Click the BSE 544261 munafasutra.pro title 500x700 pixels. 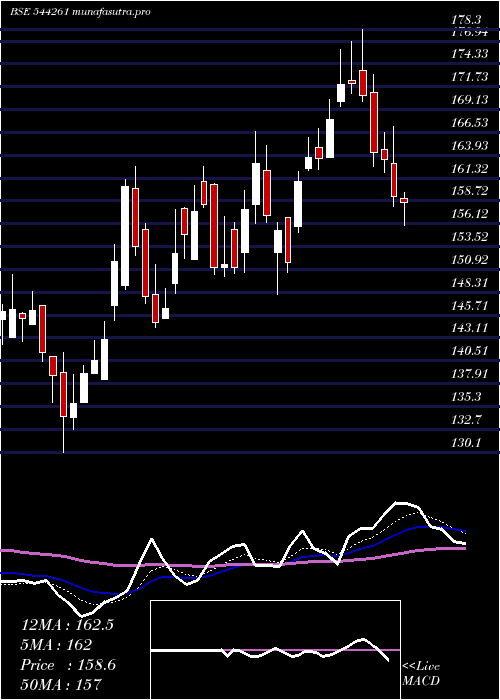[80, 12]
